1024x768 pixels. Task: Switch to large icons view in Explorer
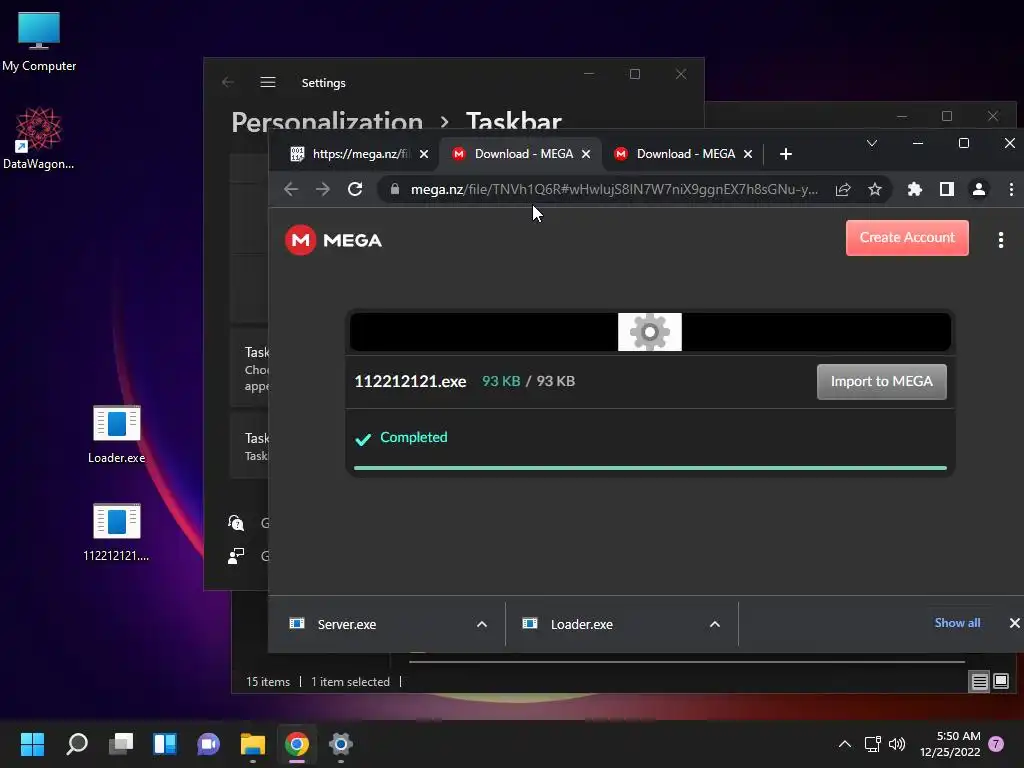(x=1000, y=682)
